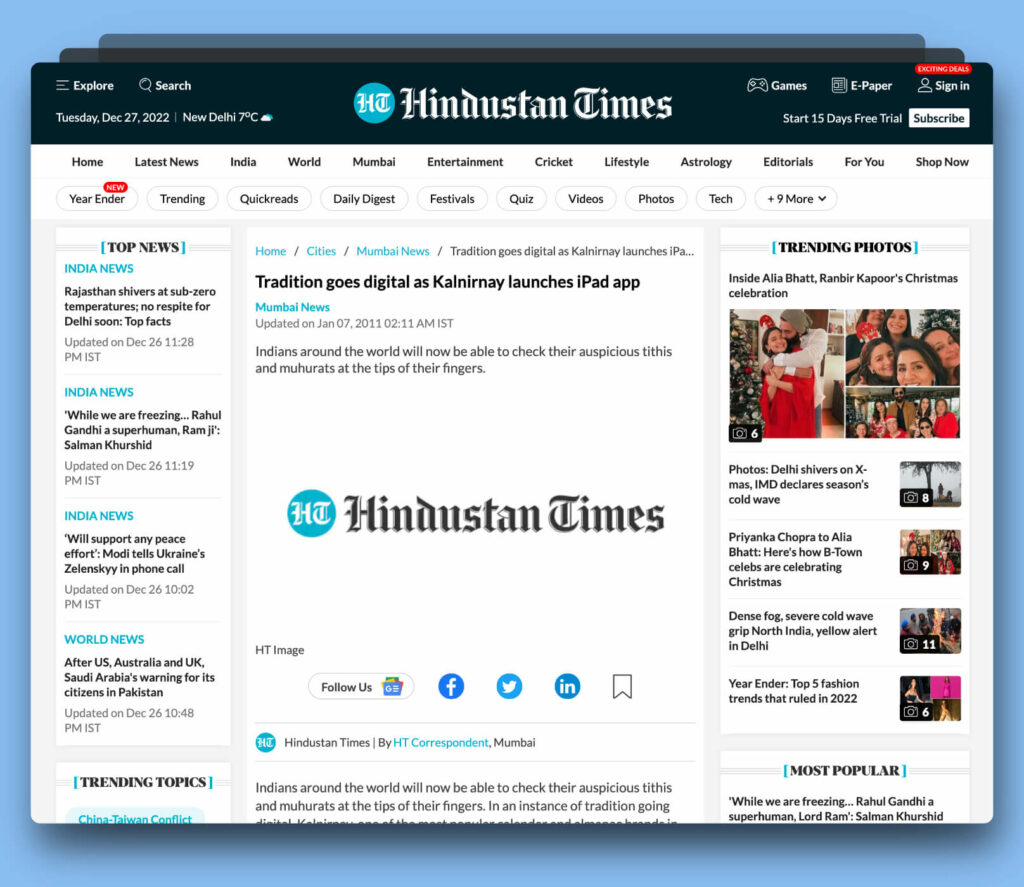The width and height of the screenshot is (1024, 887).
Task: Open the HT Correspondent author link
Action: (440, 742)
